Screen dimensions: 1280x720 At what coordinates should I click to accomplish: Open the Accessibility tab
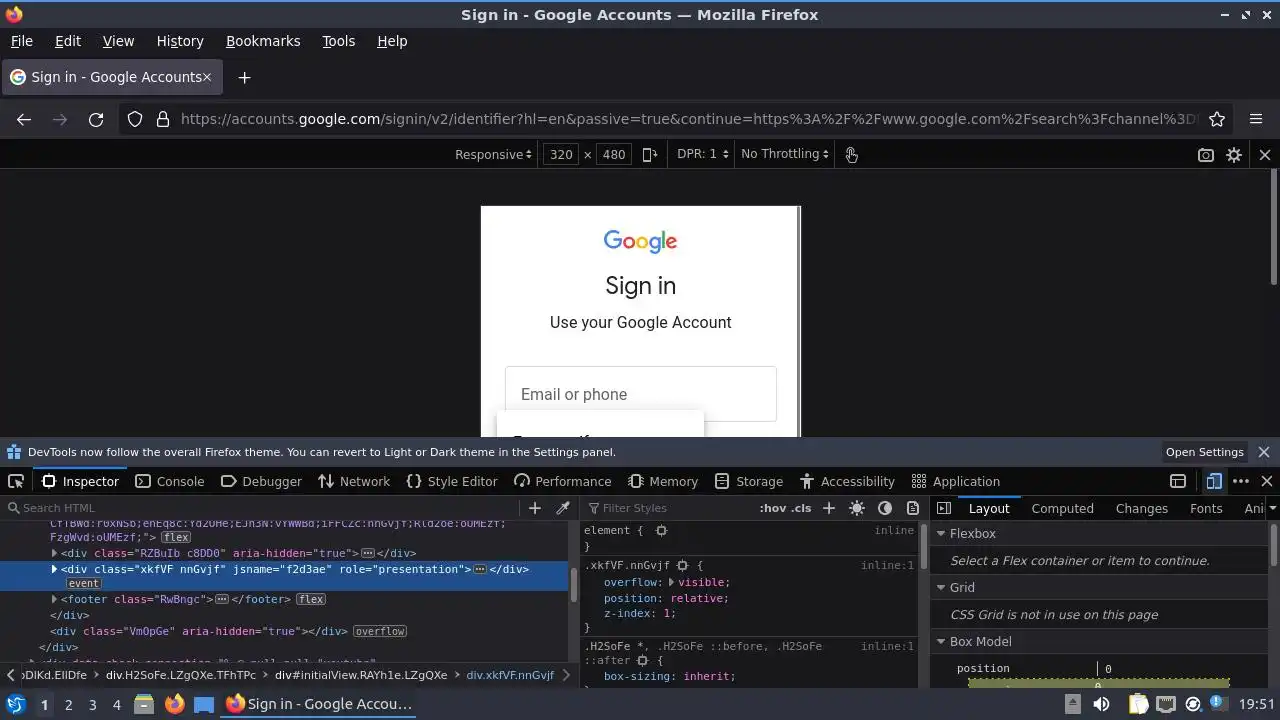click(847, 481)
